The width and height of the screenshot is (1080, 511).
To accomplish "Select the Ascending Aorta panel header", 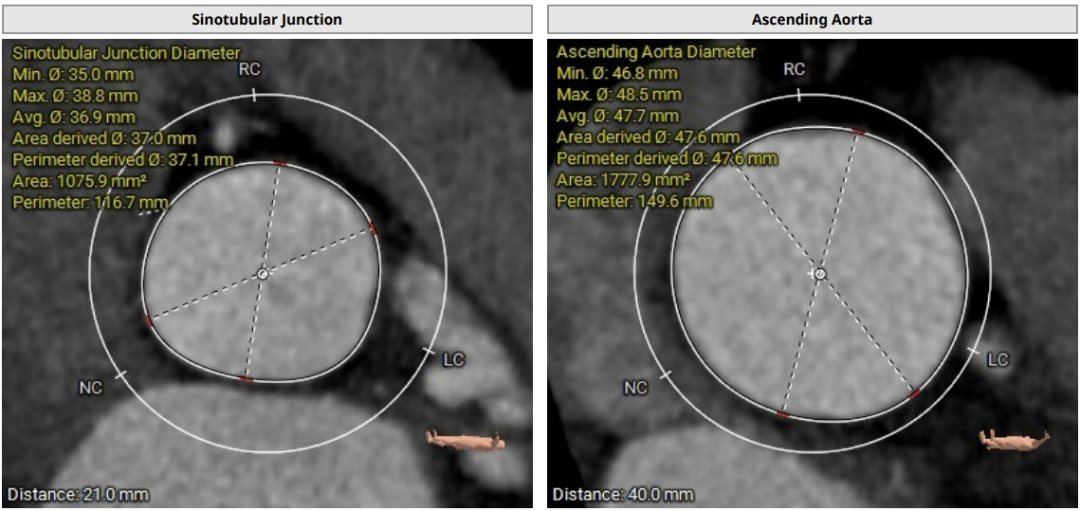I will coord(812,20).
